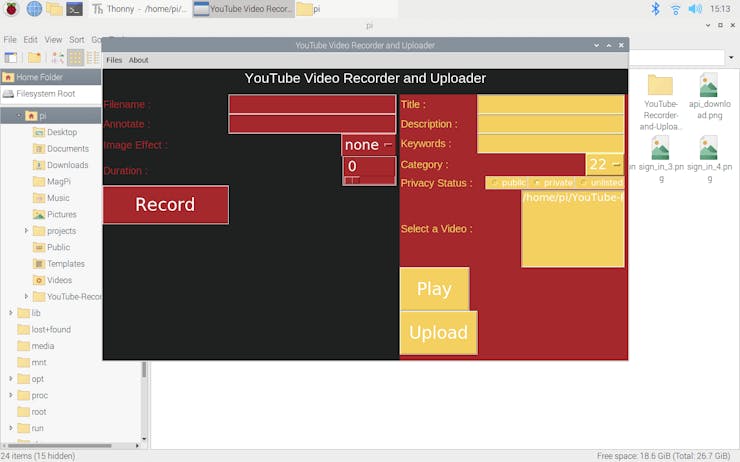Select Filesystem Root in the places panel
Screen dimensions: 740x462
[50, 93]
